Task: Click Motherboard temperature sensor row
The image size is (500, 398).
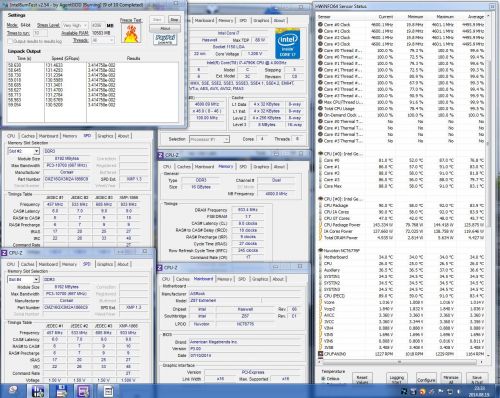Action: 402,257
